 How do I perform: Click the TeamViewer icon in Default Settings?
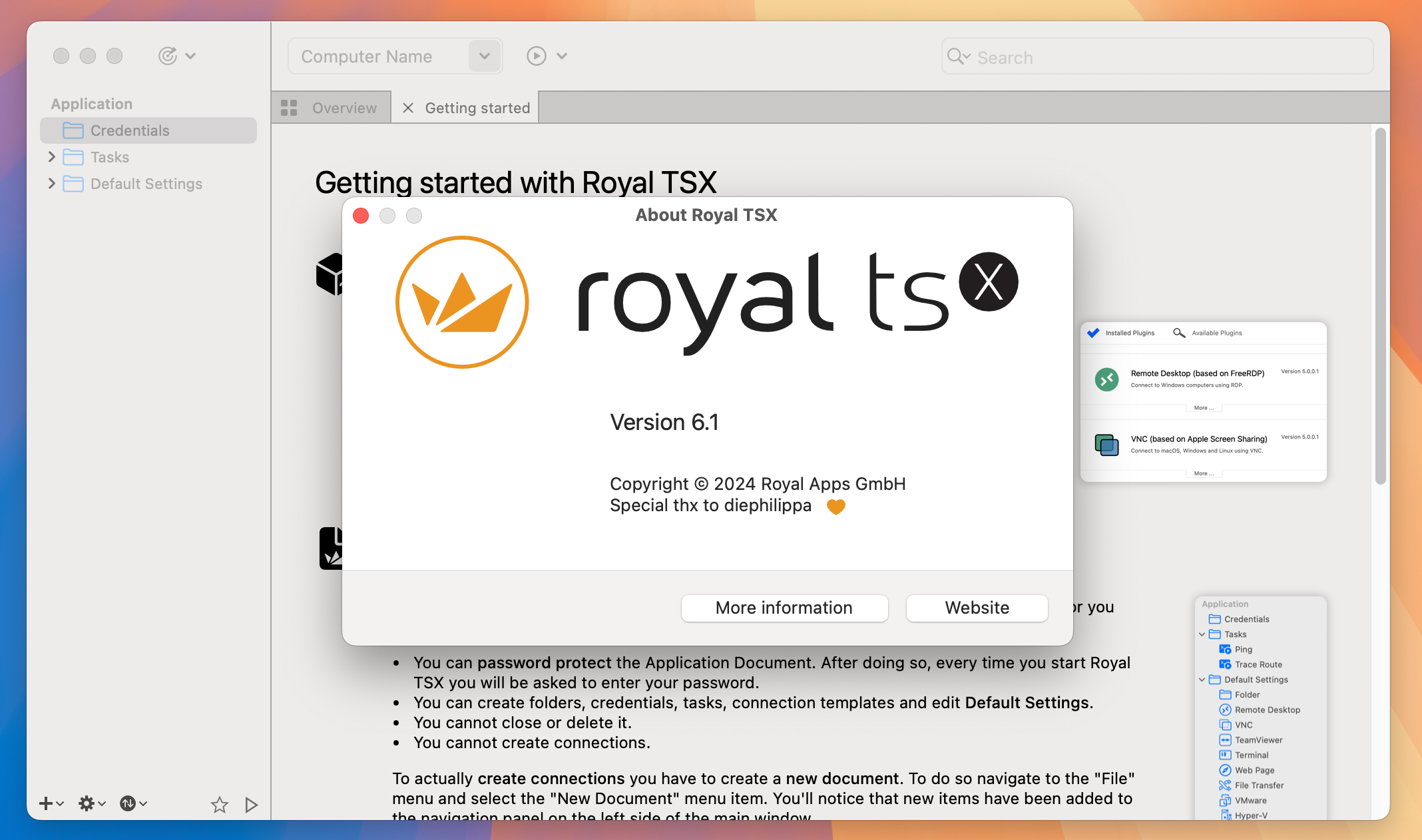(1225, 739)
